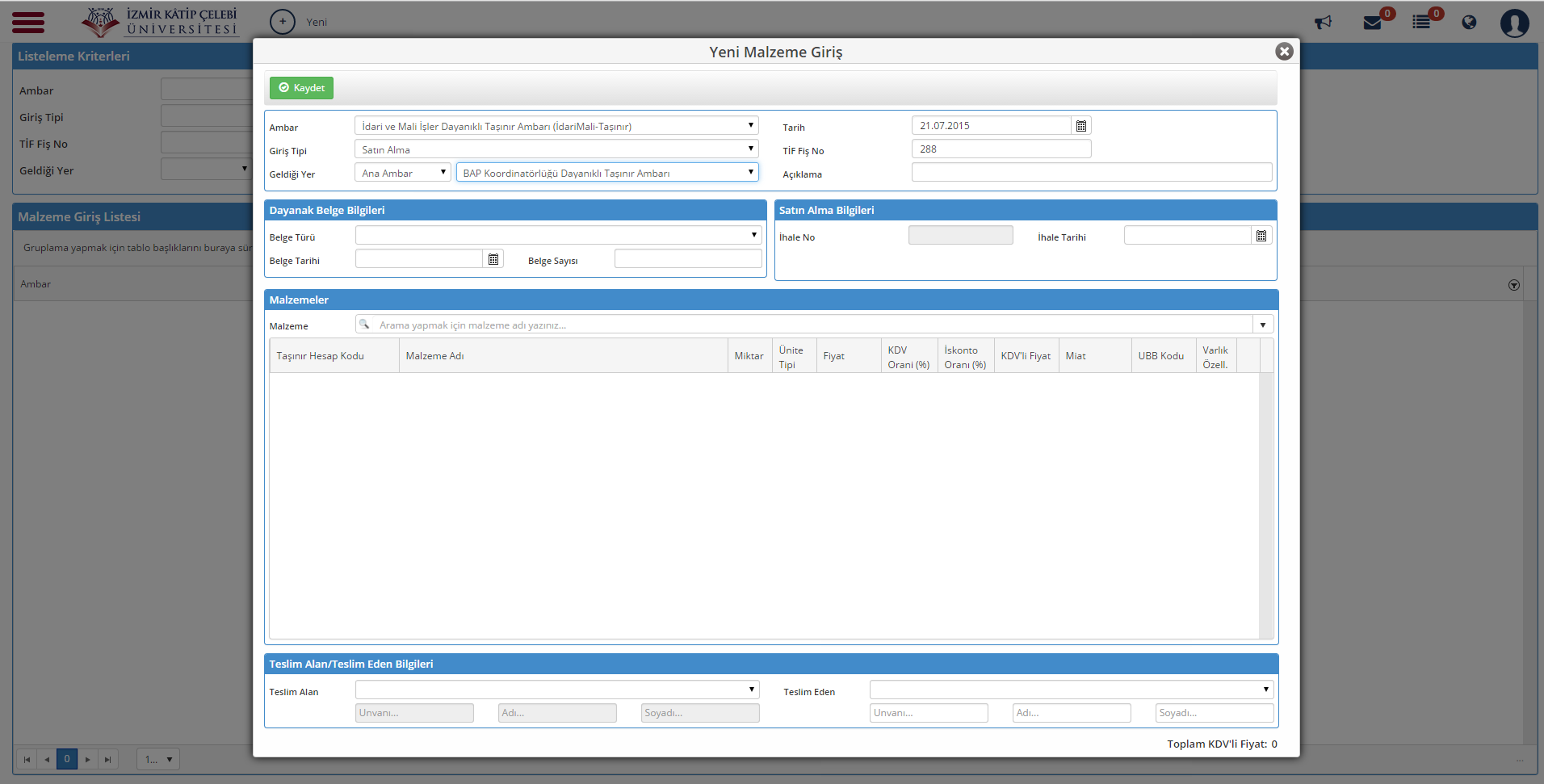Click the Belge Sayısı input field
The height and width of the screenshot is (784, 1544).
(688, 259)
